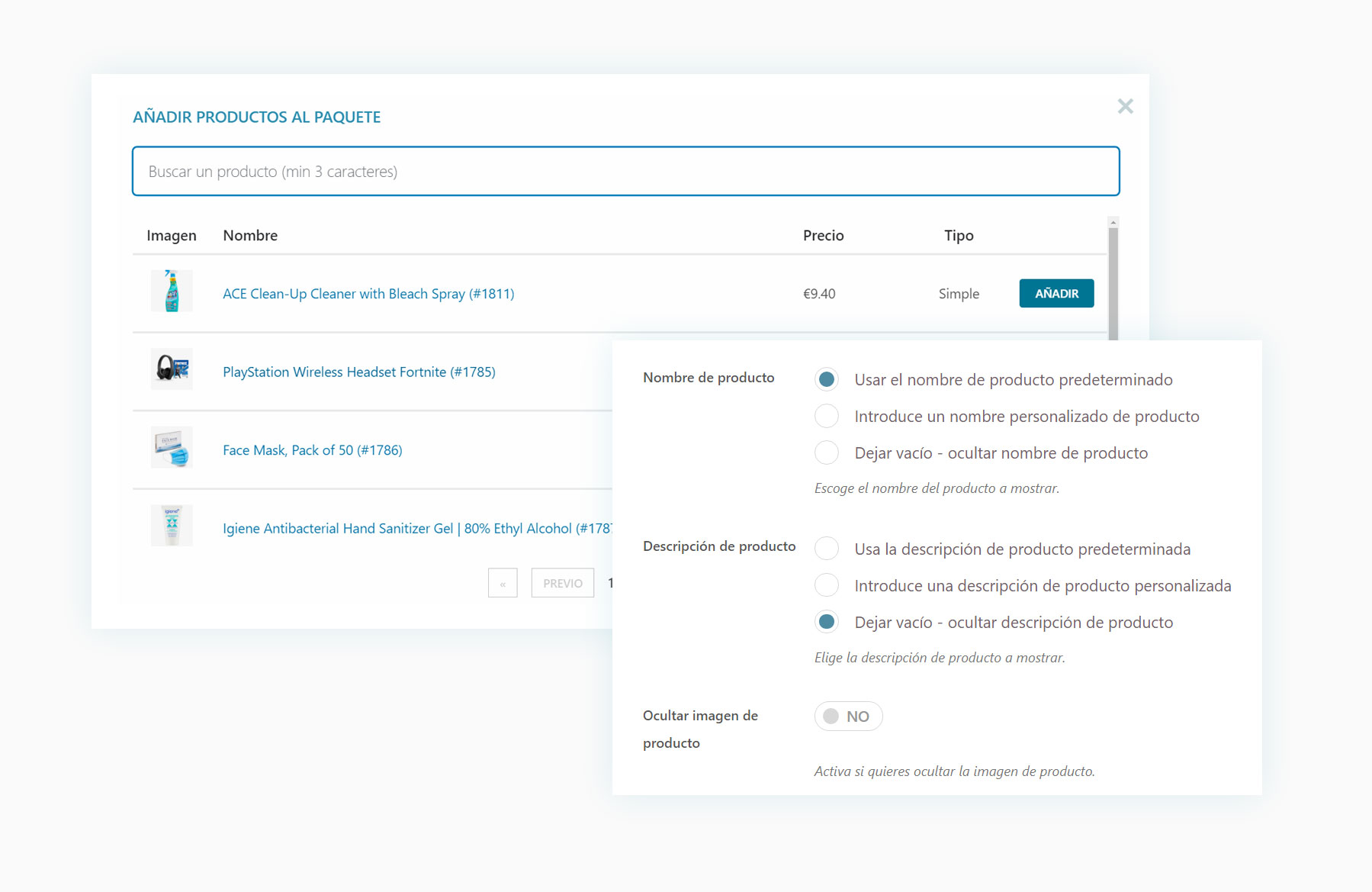Open Face Mask, Pack of 50 link
The image size is (1372, 892).
tap(312, 450)
